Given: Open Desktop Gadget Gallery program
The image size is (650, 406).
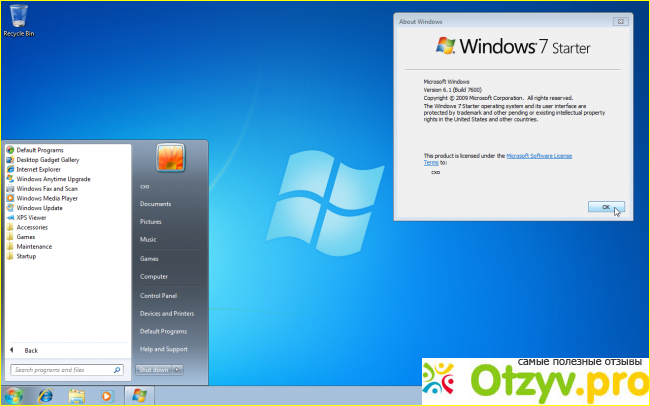Looking at the screenshot, I should coord(47,160).
